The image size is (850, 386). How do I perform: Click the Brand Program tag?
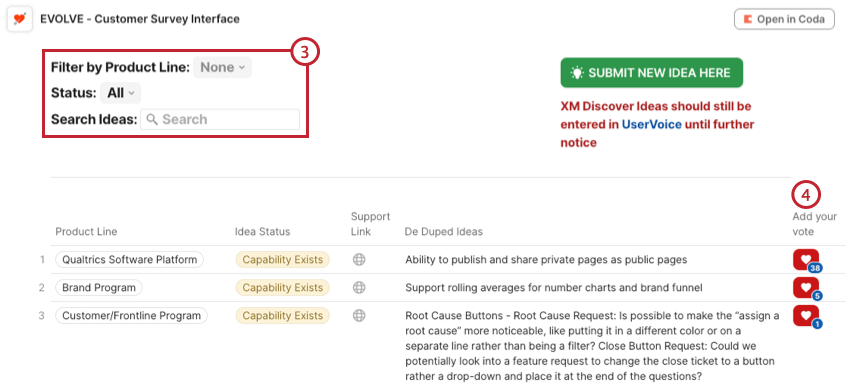[x=99, y=288]
